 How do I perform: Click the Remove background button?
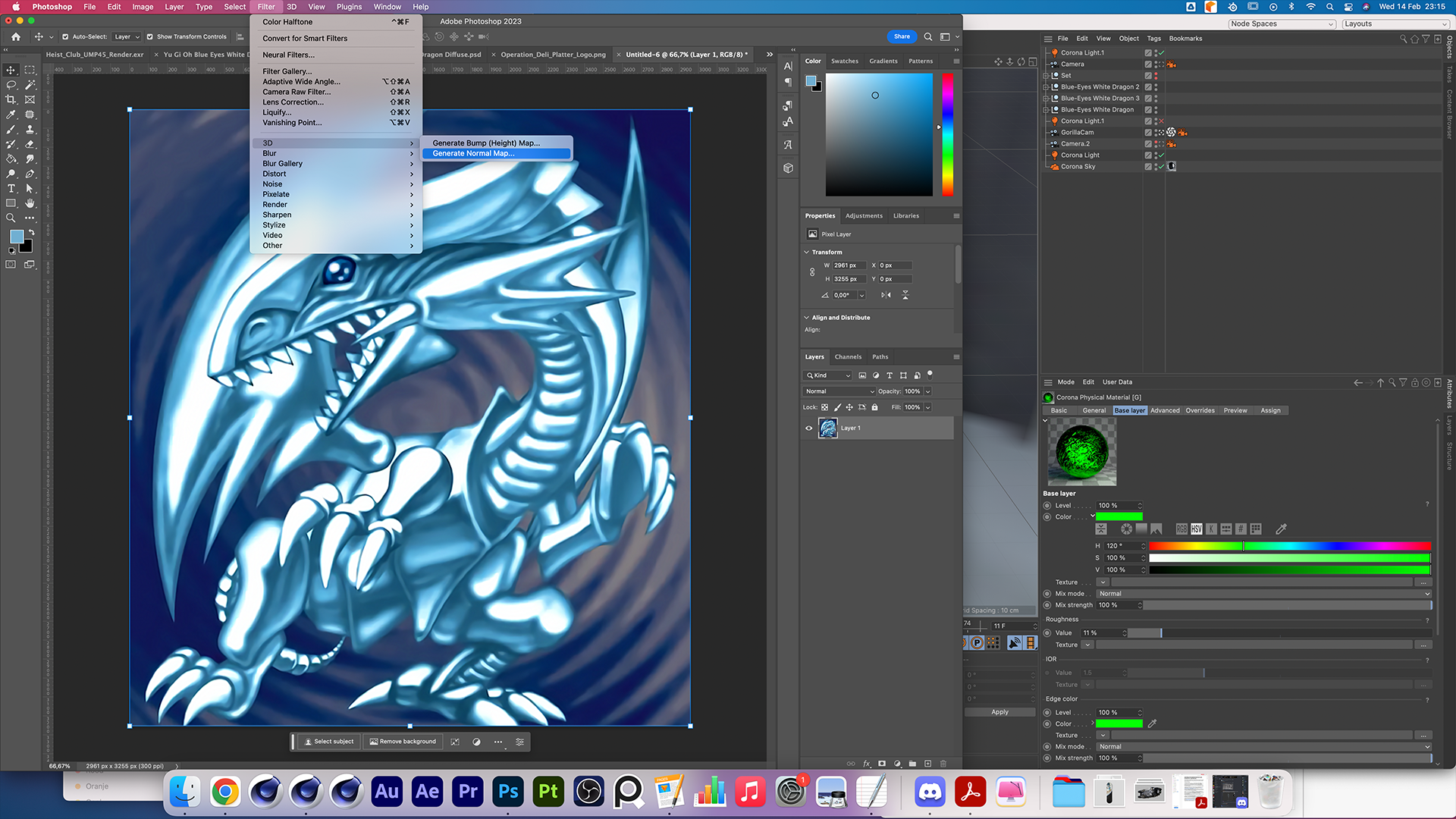[x=403, y=742]
